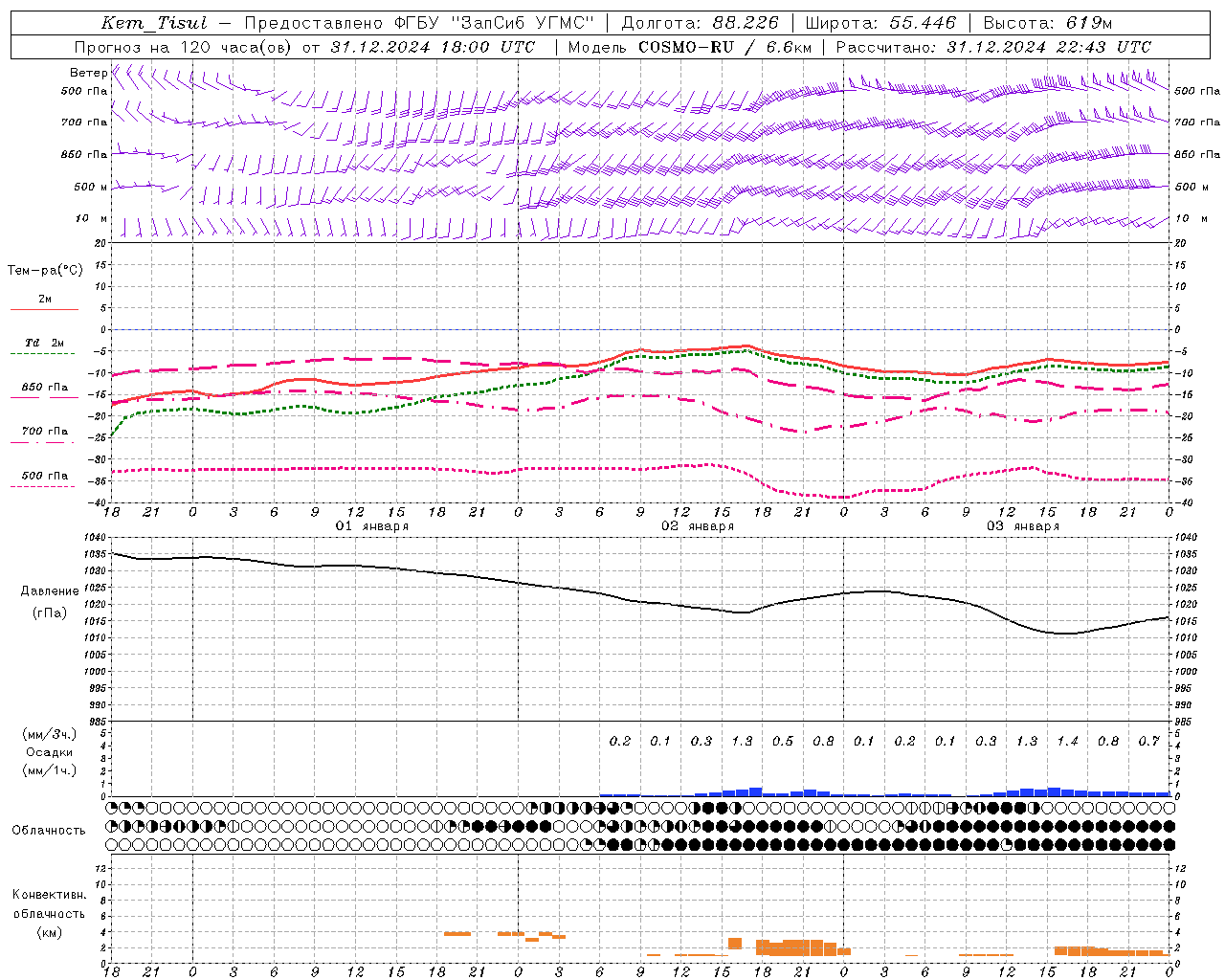The image size is (1225, 980).
Task: Click the forecast start time 31.12.2024 18:00 UTC
Action: coord(433,47)
